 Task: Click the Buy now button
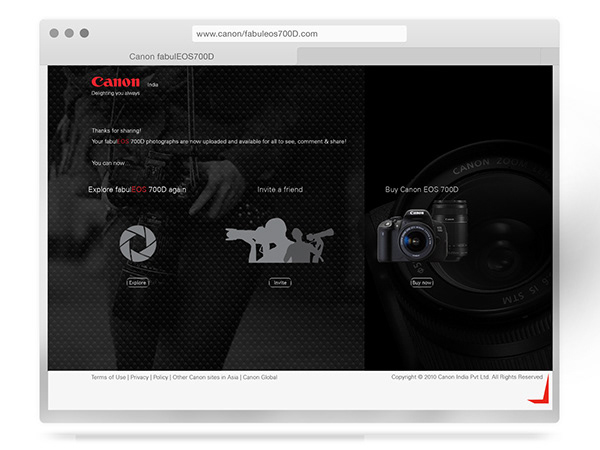point(422,283)
